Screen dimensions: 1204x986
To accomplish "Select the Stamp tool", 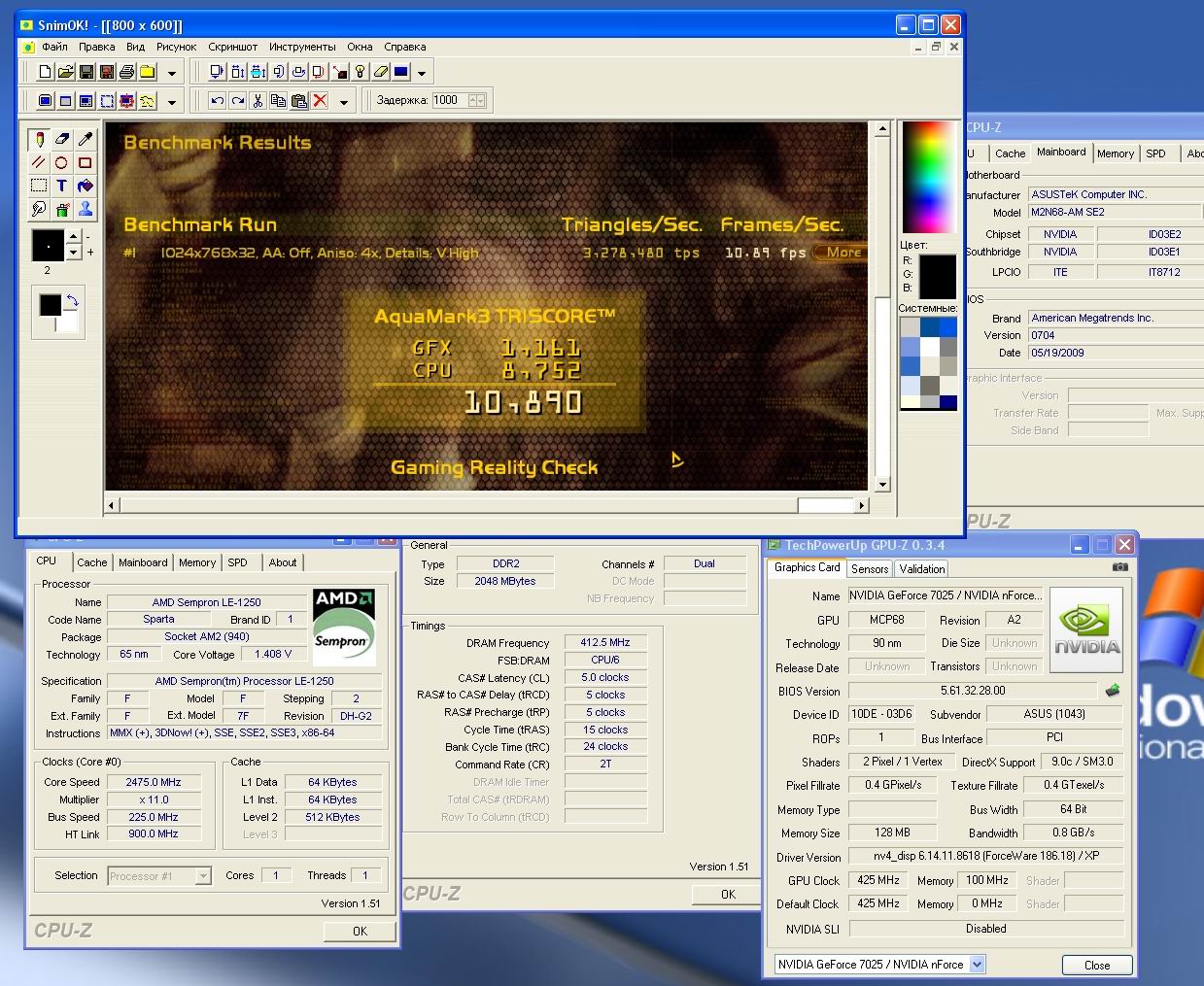I will coord(86,209).
